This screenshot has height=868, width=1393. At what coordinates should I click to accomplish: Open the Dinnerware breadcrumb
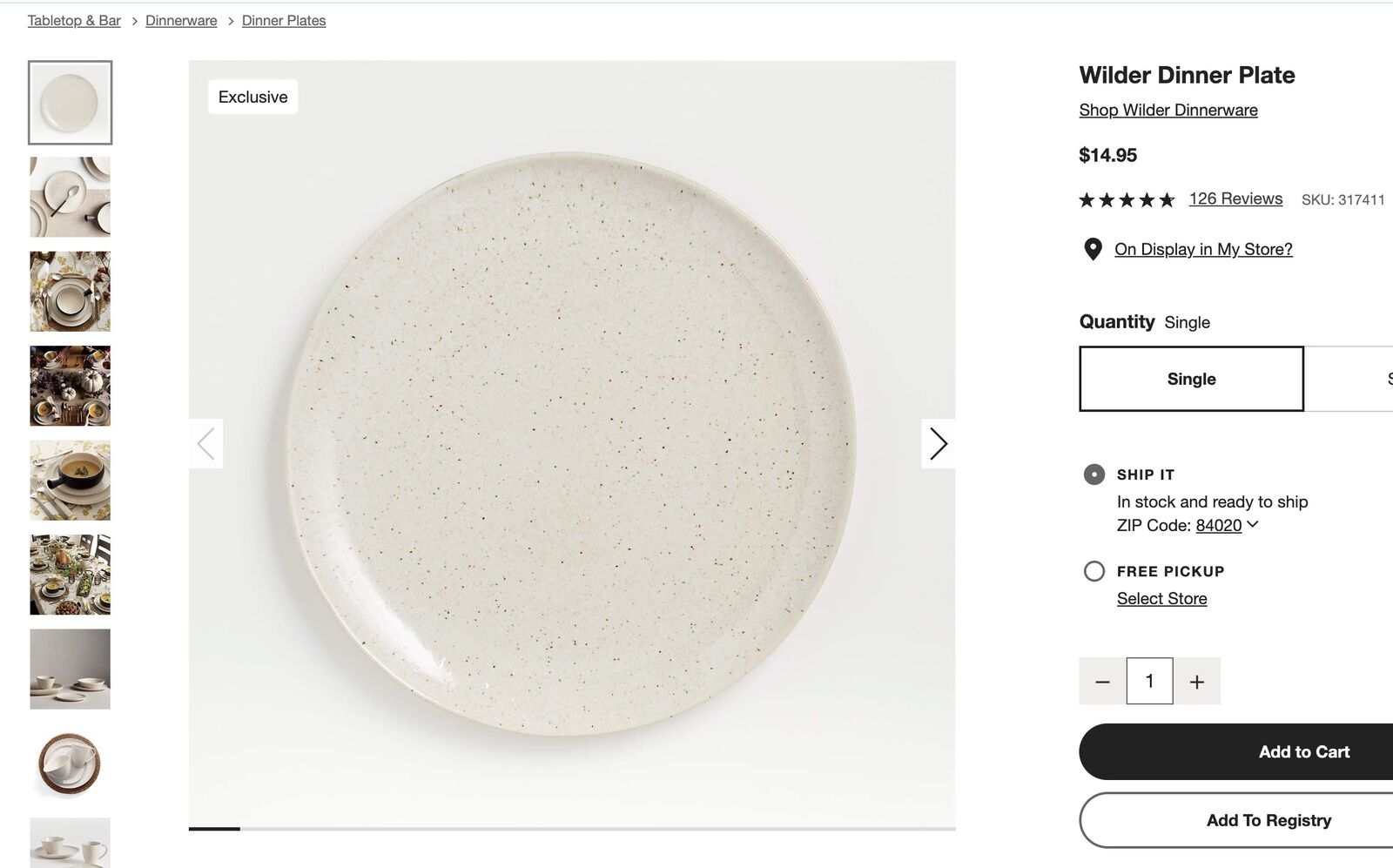click(x=181, y=20)
